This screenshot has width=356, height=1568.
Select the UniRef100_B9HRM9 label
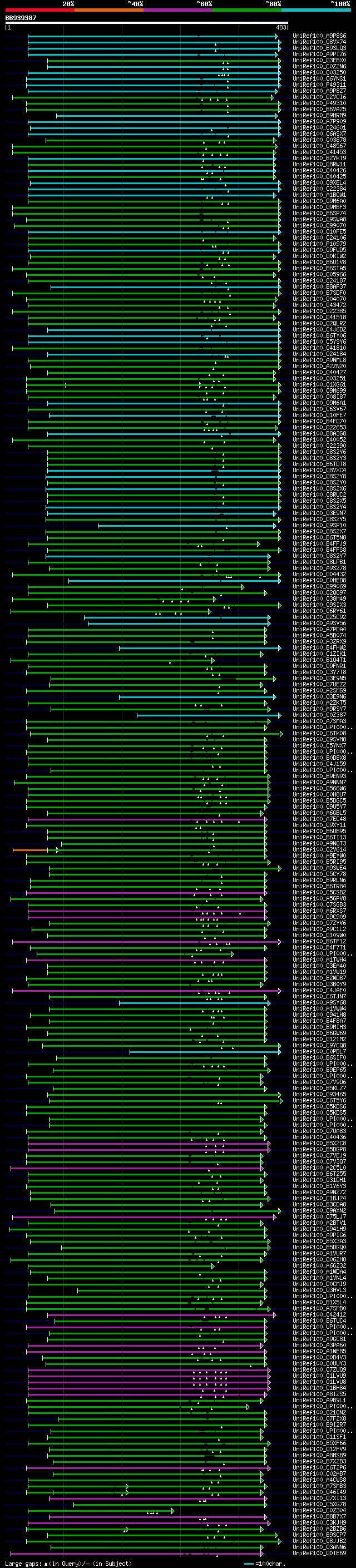pyautogui.click(x=319, y=116)
